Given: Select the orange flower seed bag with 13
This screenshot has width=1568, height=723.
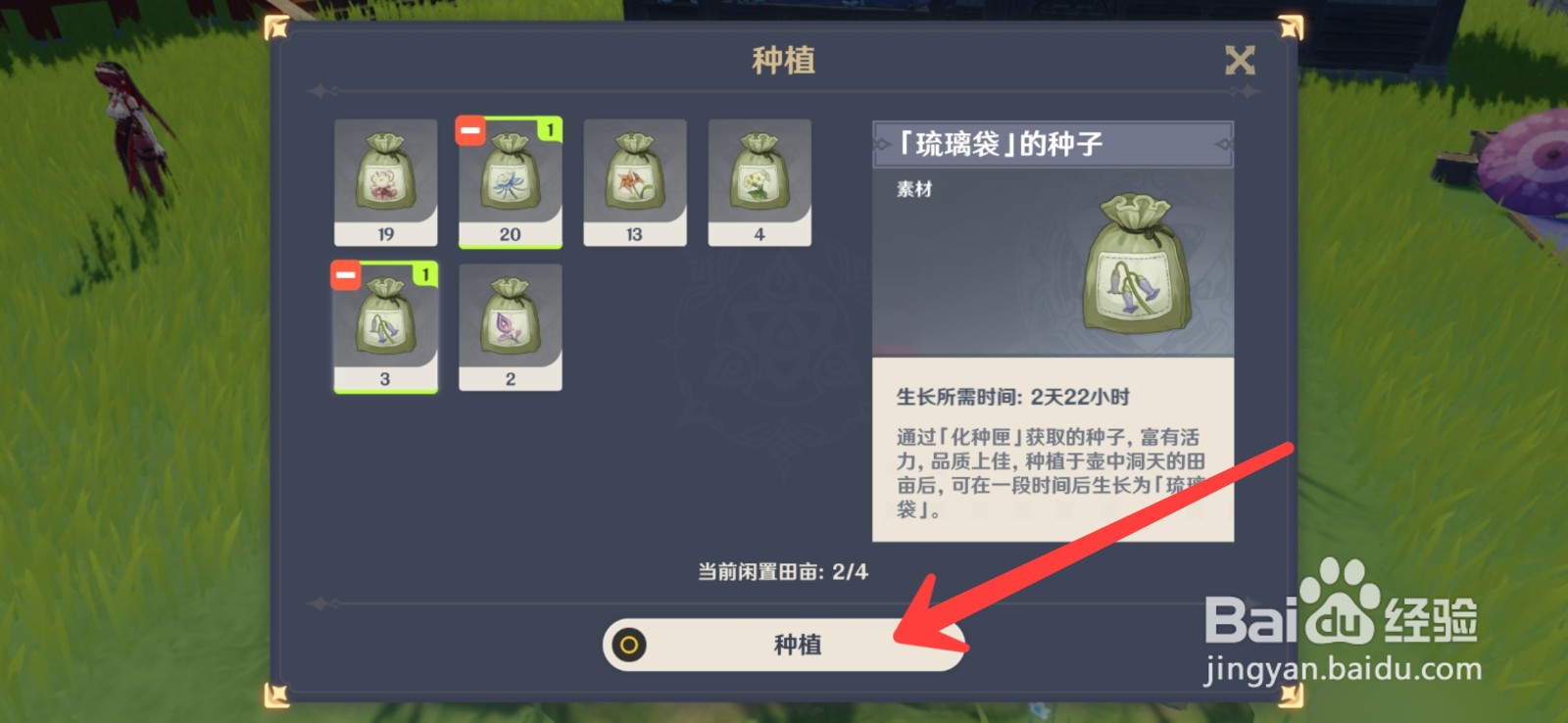Looking at the screenshot, I should coord(634,182).
